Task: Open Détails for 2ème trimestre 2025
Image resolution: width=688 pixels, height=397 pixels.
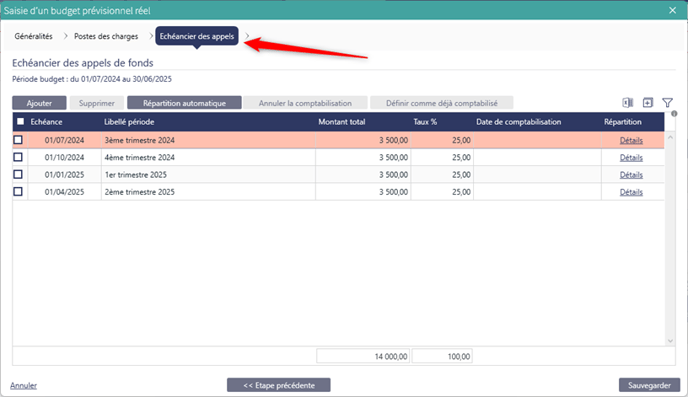Action: tap(631, 192)
